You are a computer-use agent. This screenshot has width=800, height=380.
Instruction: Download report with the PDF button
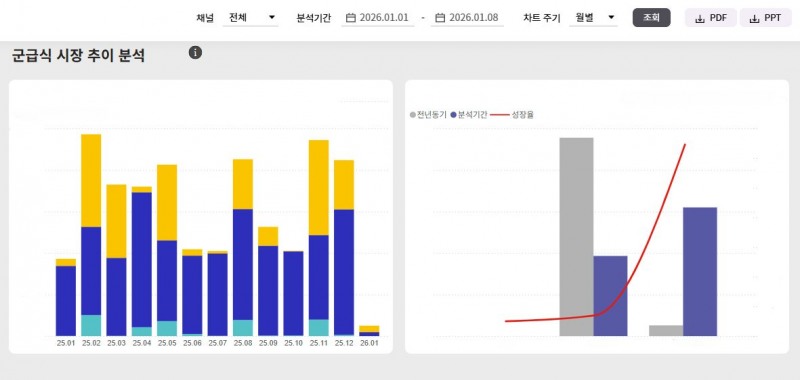pyautogui.click(x=711, y=18)
